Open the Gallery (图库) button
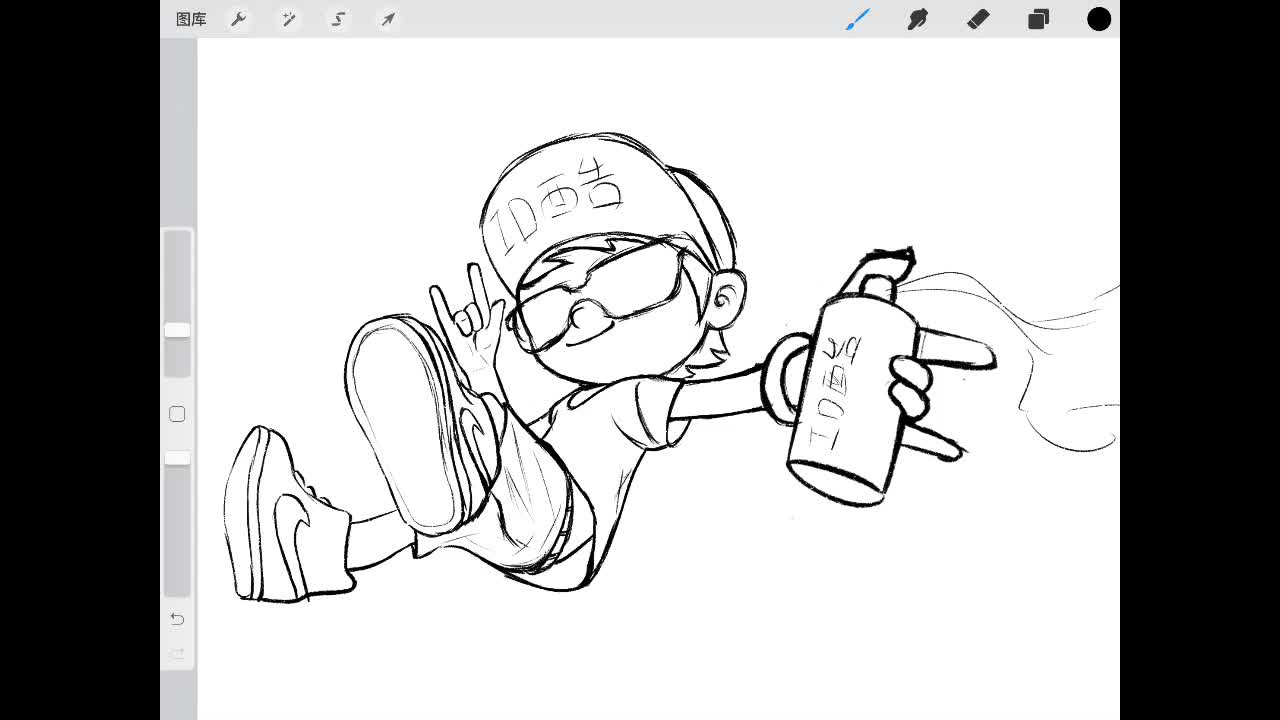1280x720 pixels. pyautogui.click(x=191, y=19)
